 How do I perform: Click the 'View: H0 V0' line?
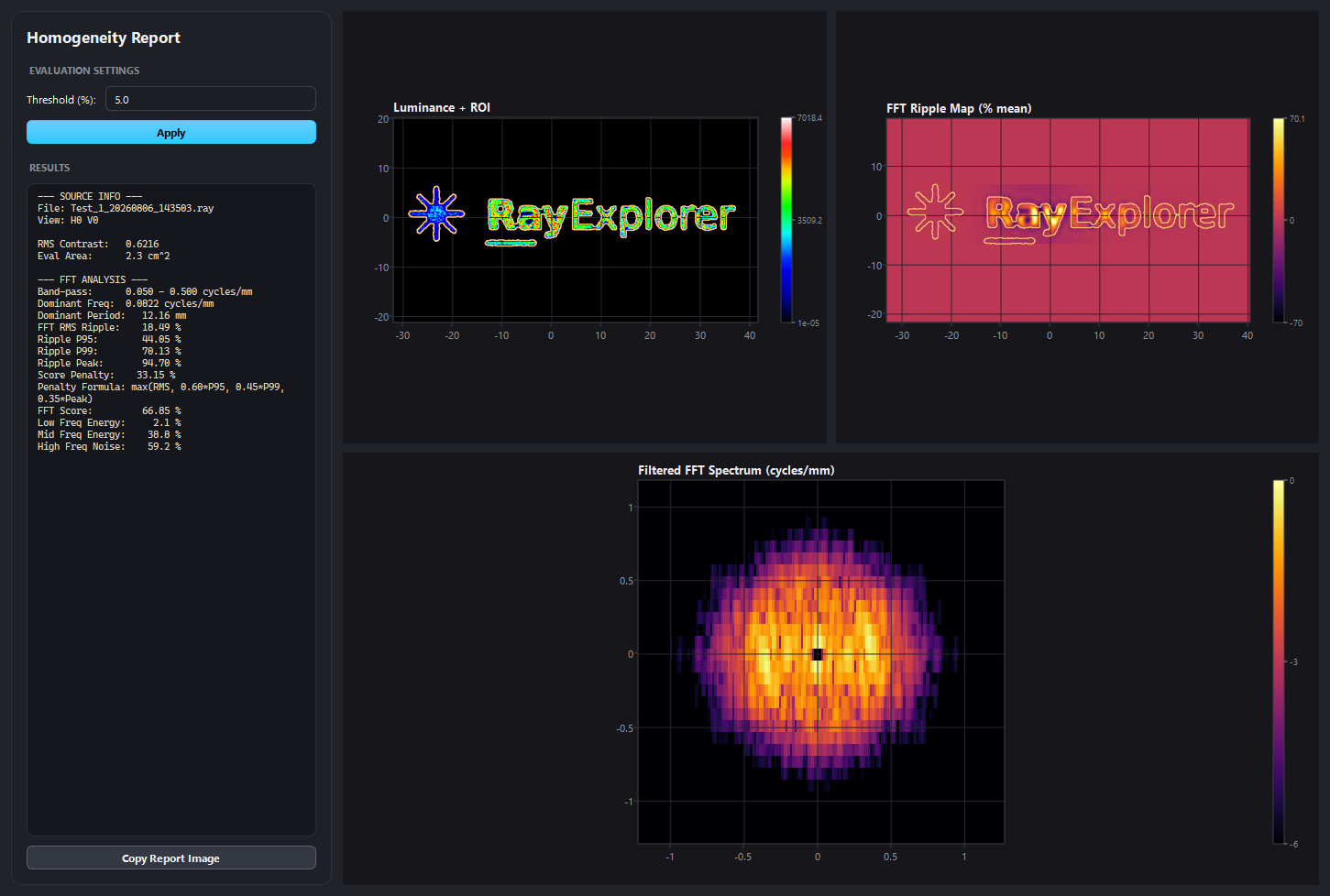68,220
